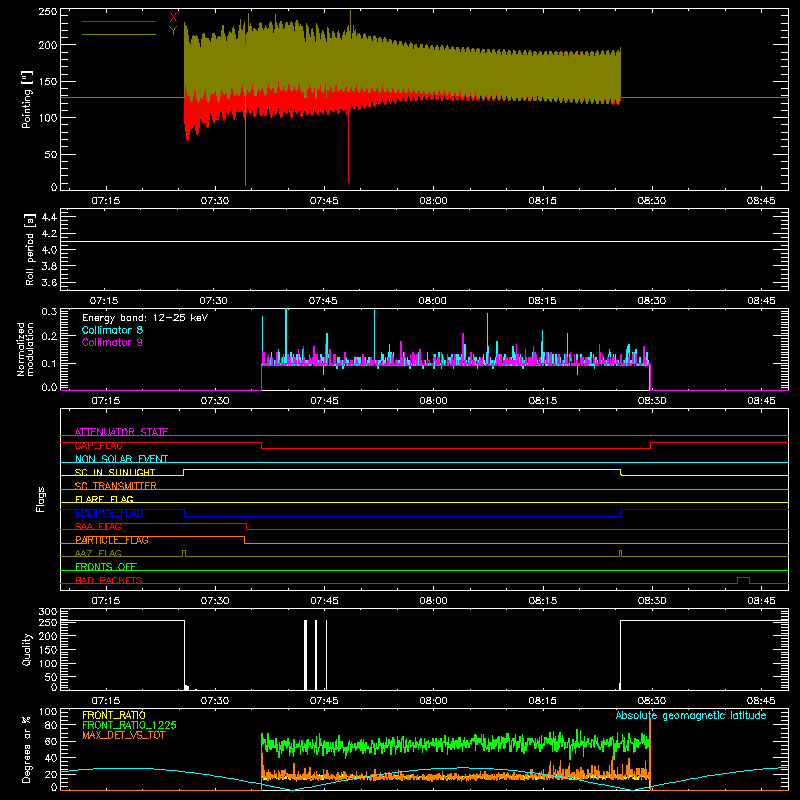The image size is (800, 800).
Task: Click the olive downward pointing spike near 07:34
Action: click(x=245, y=153)
